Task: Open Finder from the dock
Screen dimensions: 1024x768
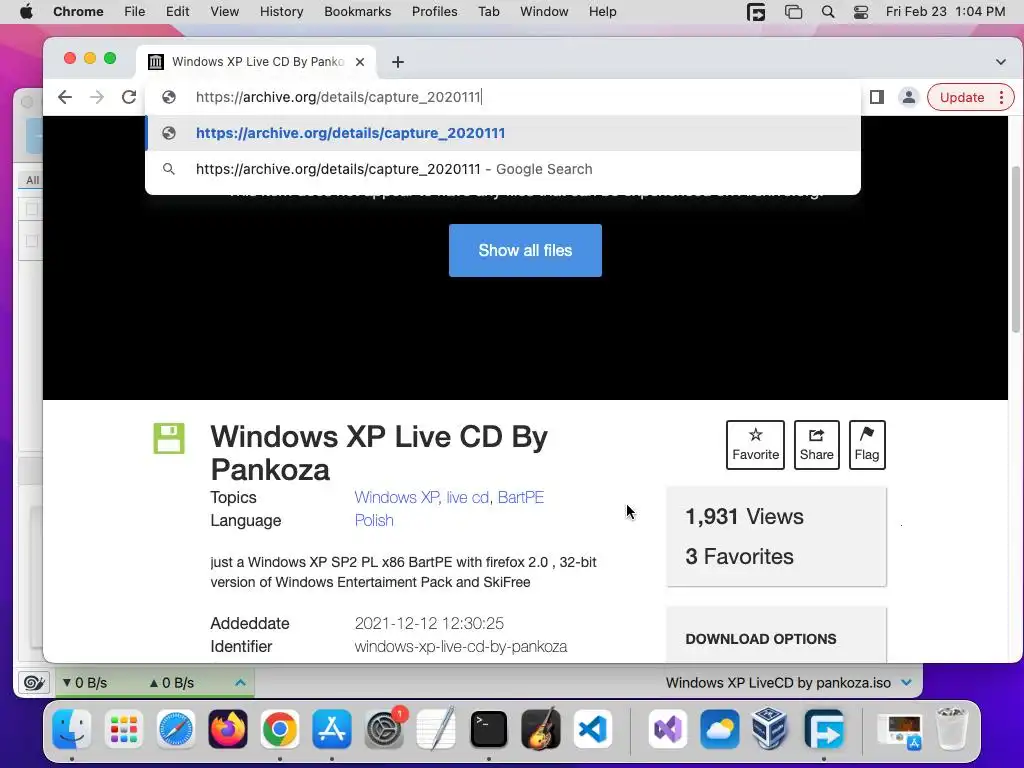Action: tap(72, 729)
